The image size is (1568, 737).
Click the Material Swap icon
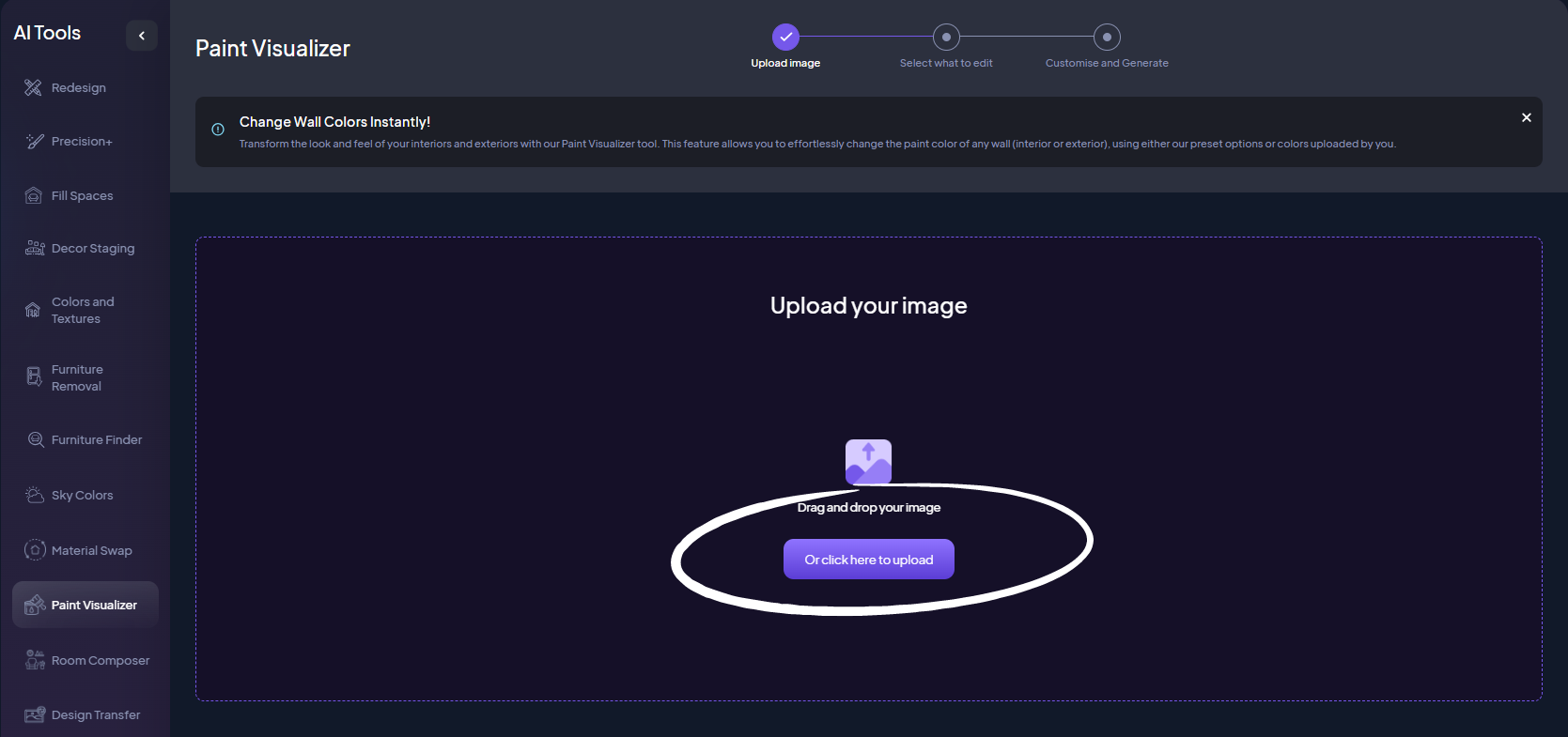click(x=35, y=550)
